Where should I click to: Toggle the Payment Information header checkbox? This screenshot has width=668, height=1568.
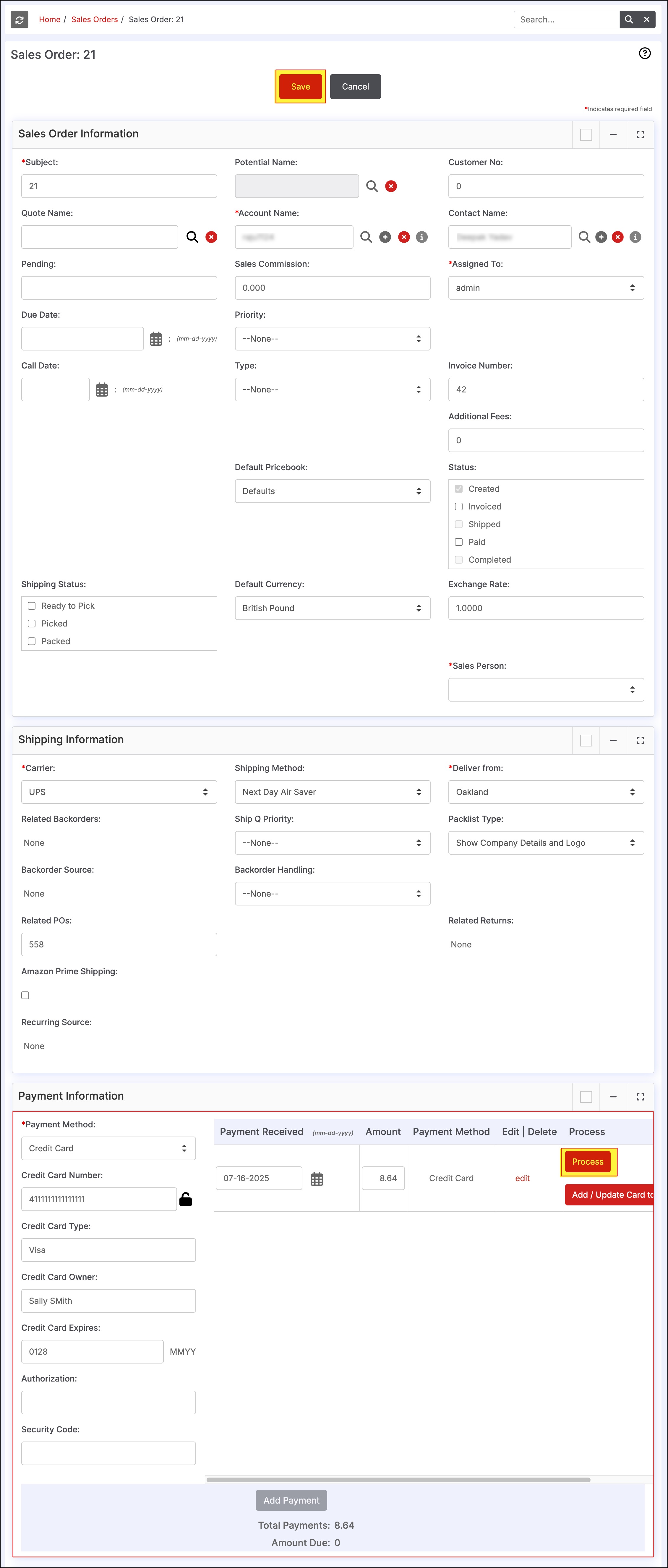click(586, 1097)
